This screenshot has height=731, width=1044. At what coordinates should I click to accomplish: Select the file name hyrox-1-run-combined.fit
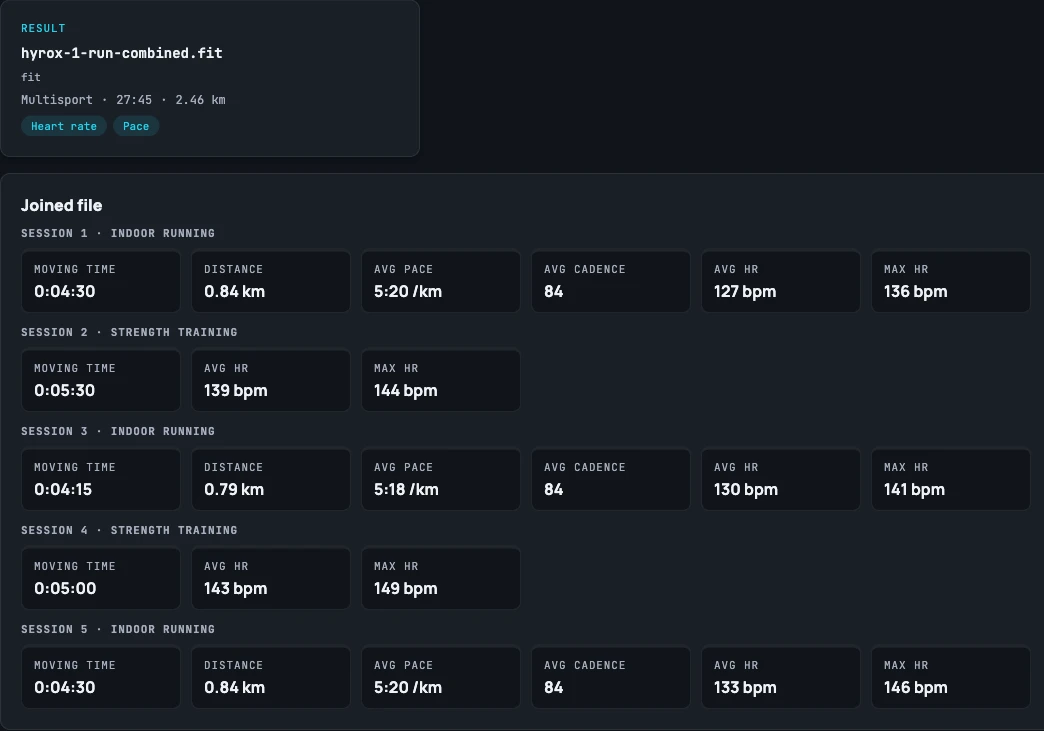click(x=122, y=53)
